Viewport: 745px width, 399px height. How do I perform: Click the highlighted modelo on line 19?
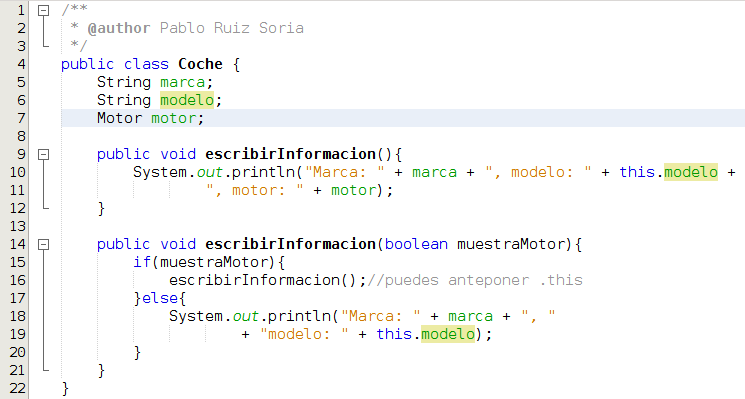coord(448,334)
